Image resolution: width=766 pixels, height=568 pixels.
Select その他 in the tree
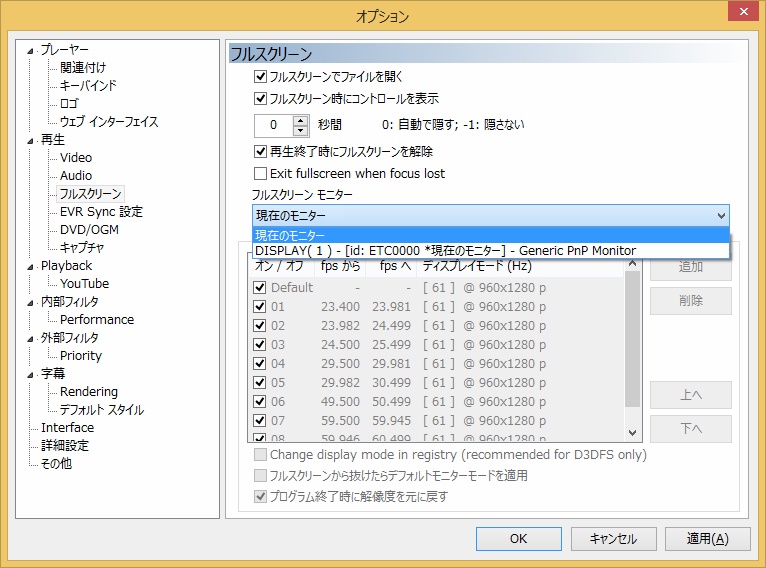click(x=56, y=463)
